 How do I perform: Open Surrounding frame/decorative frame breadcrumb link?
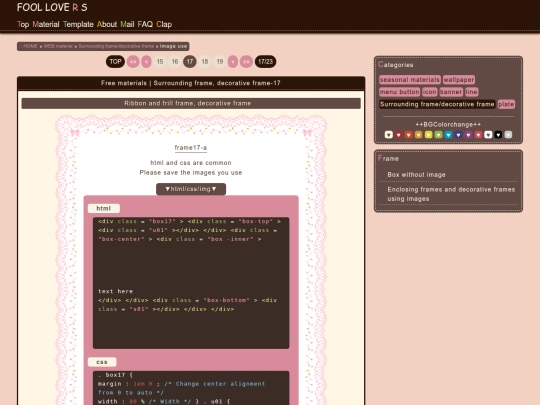click(116, 46)
